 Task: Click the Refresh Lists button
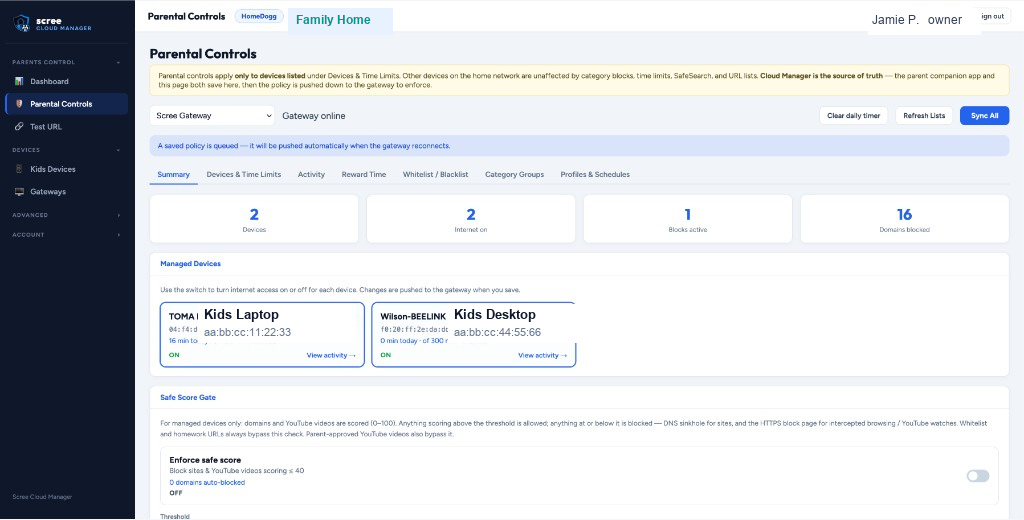pyautogui.click(x=923, y=116)
